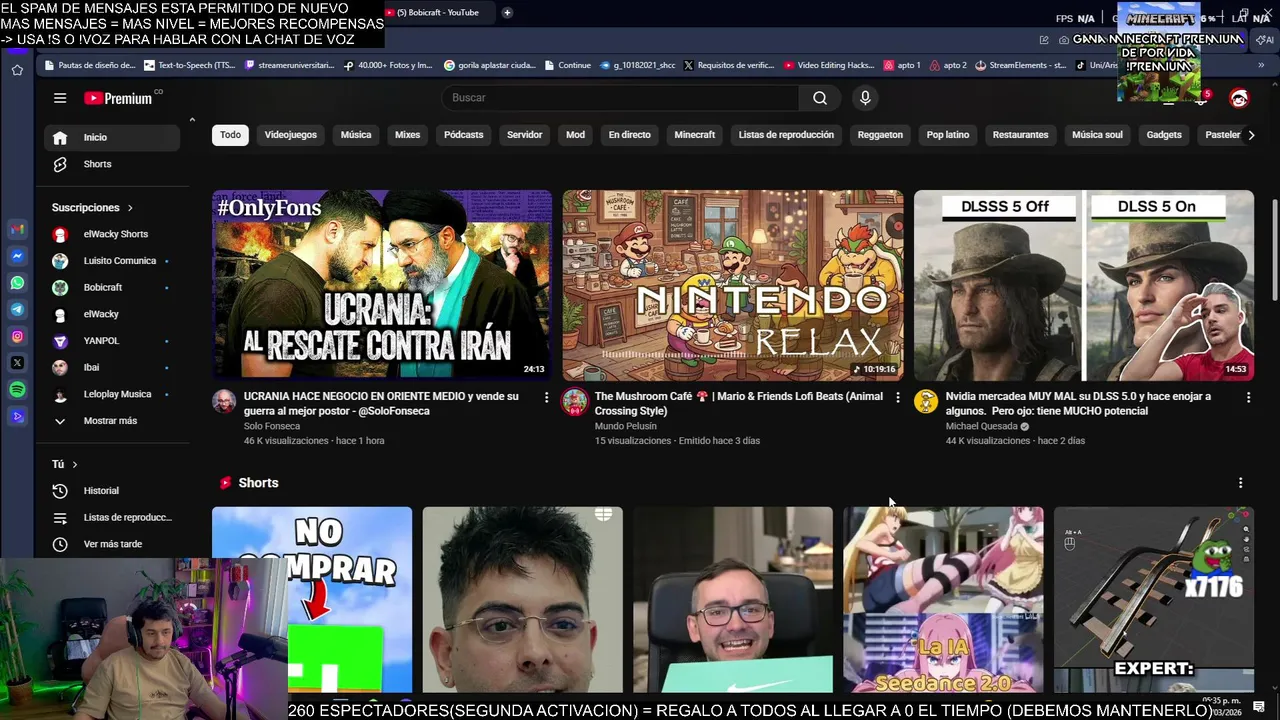Viewport: 1280px width, 720px height.
Task: Open Video Editing Hacks bookmark
Action: click(x=830, y=65)
